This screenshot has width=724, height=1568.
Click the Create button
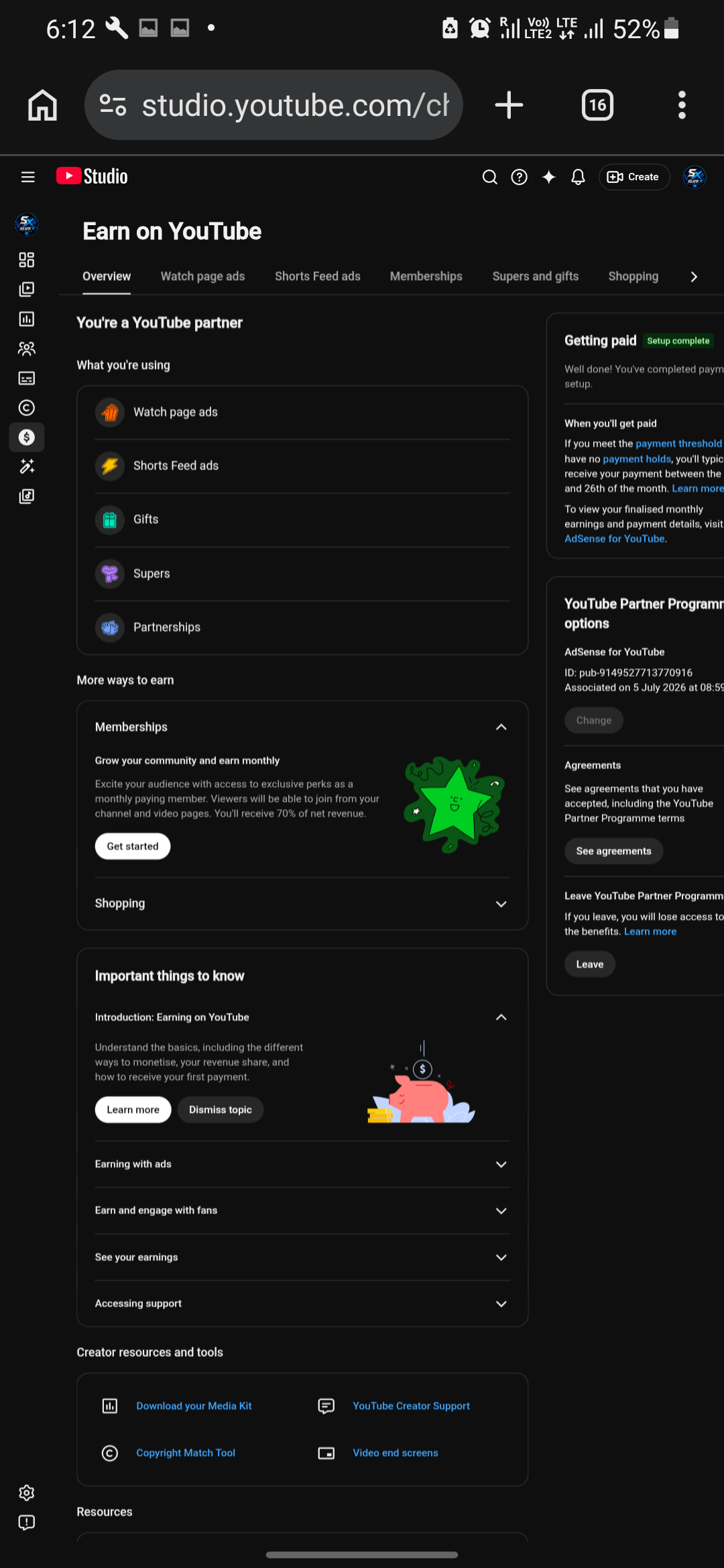633,177
